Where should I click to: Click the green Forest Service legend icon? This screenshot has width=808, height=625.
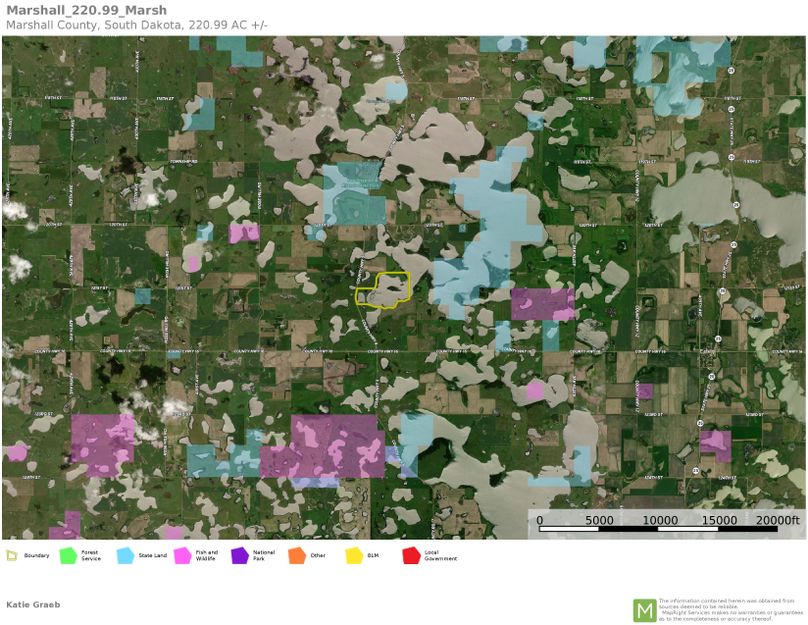tap(67, 557)
